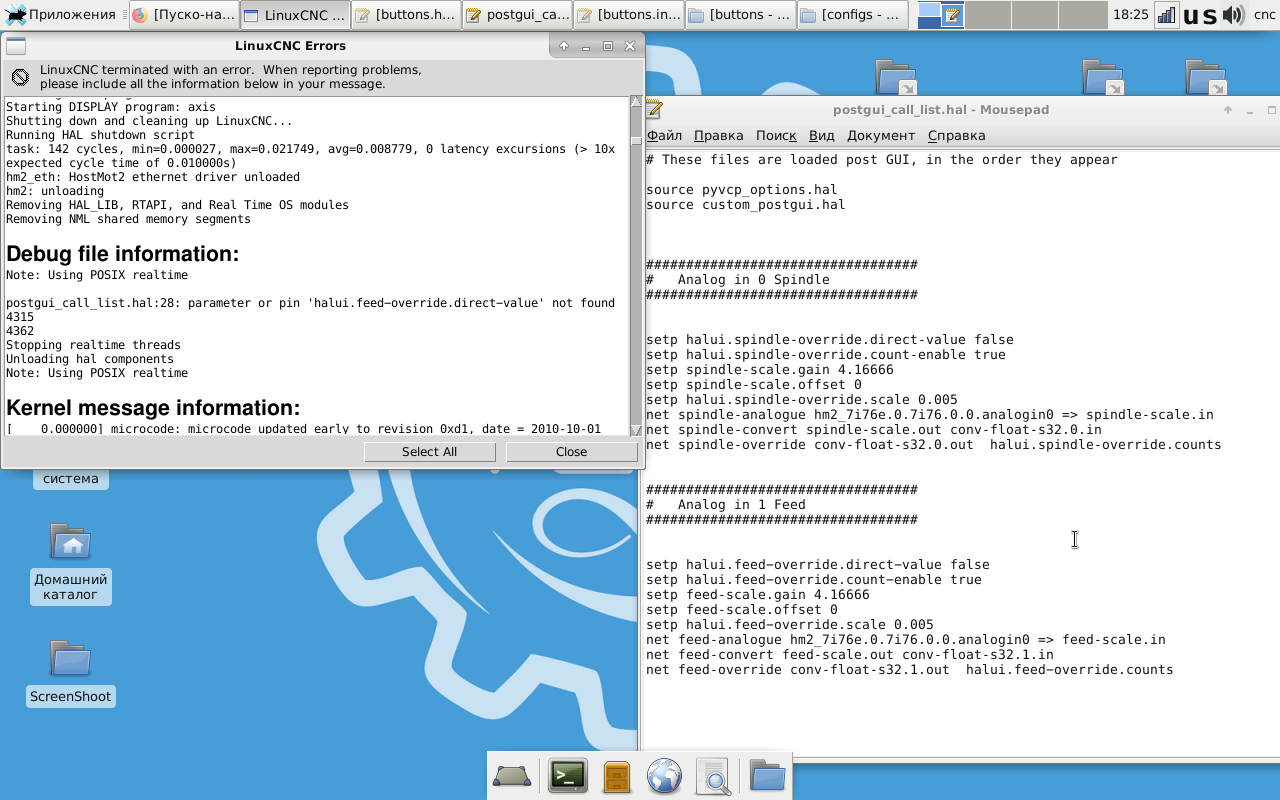
Task: Open the Документ menu in Mousepad
Action: (881, 136)
